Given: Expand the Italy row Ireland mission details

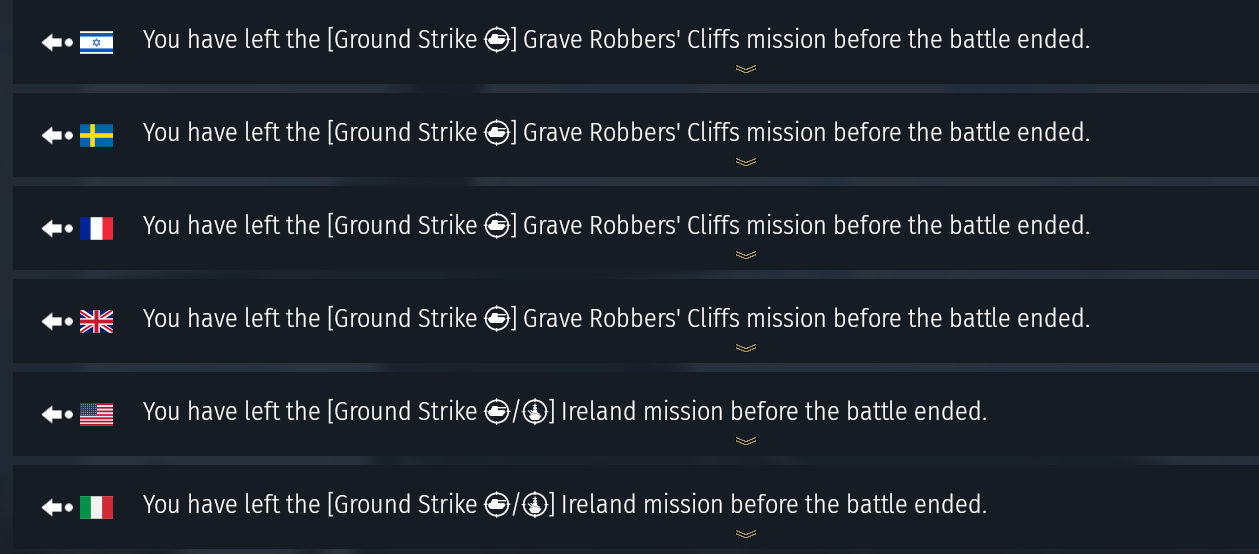Looking at the screenshot, I should click(745, 534).
